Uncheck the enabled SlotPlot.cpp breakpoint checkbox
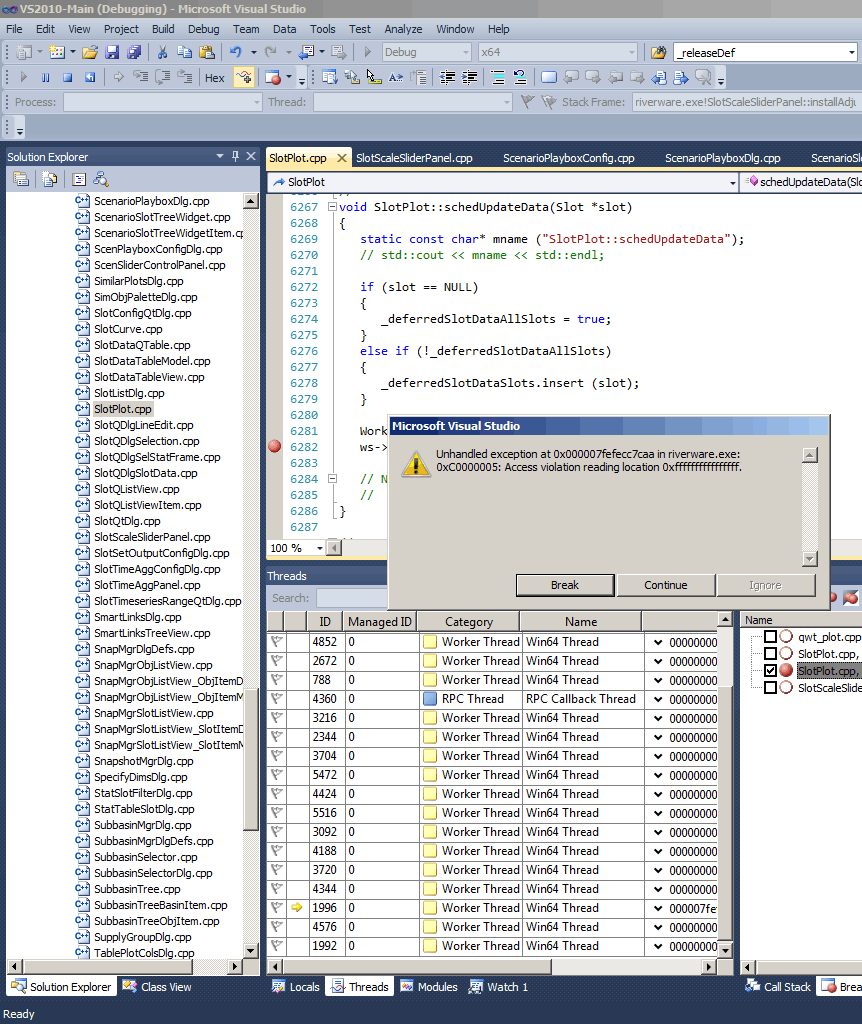This screenshot has width=862, height=1024. (x=770, y=671)
